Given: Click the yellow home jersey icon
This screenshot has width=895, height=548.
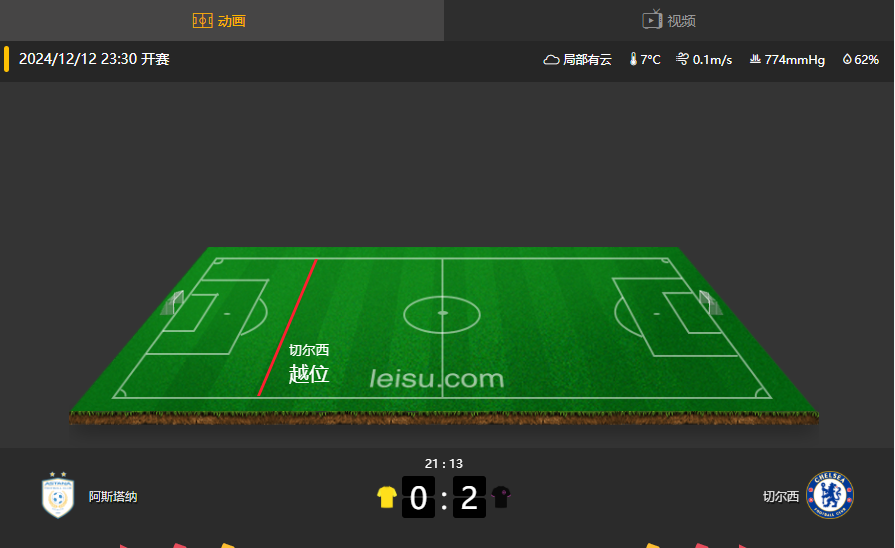Looking at the screenshot, I should click(387, 497).
